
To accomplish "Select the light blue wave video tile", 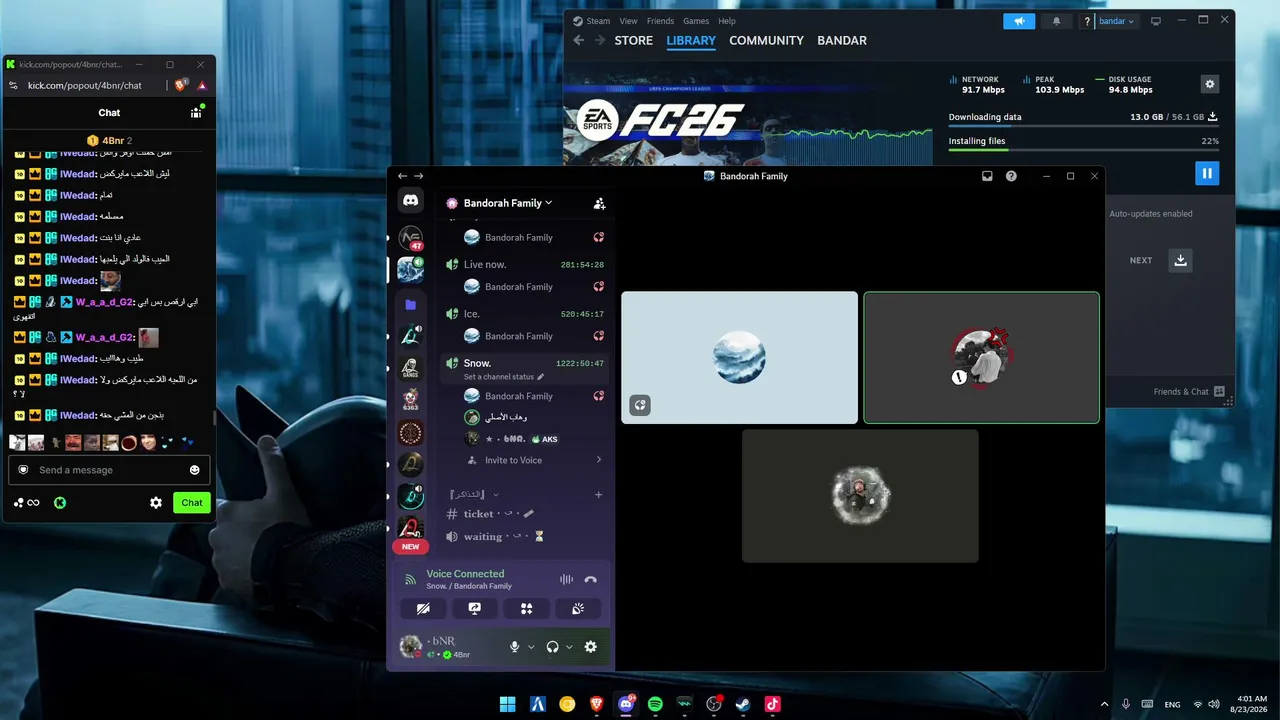I will (739, 357).
